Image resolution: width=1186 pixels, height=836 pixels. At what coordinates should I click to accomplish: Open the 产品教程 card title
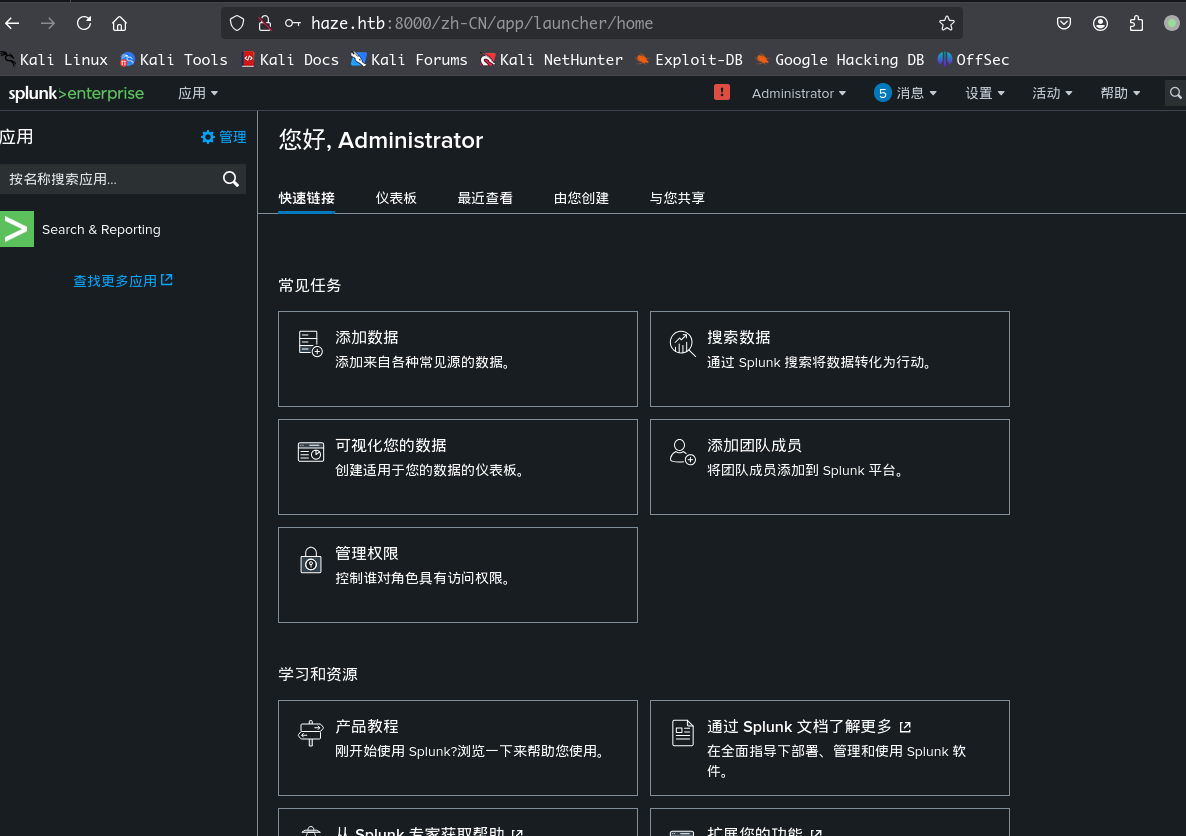click(x=367, y=727)
